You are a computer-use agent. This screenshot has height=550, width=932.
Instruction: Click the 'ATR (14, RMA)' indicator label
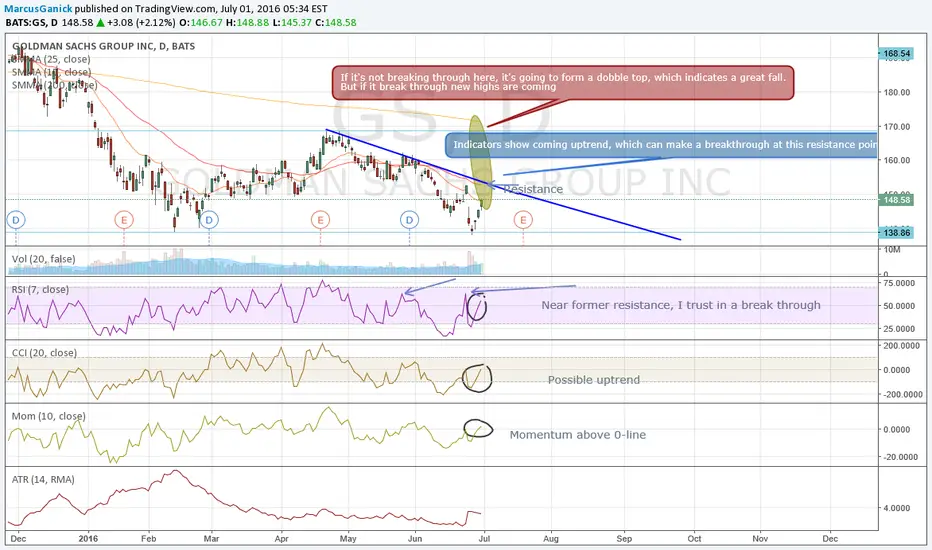tap(43, 479)
